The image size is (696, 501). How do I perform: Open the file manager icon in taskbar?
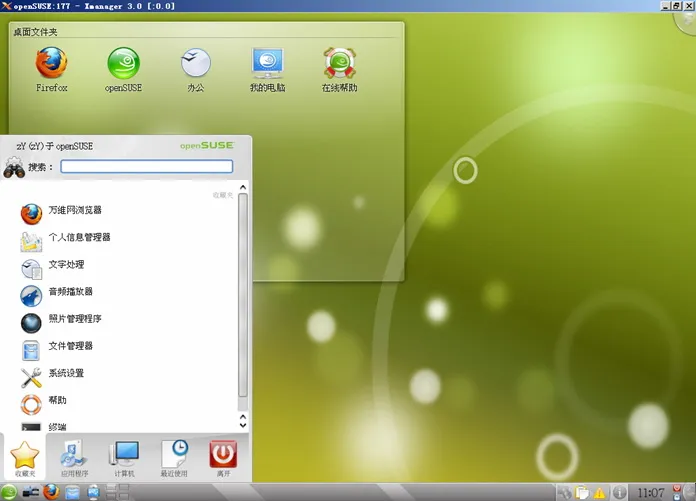(x=72, y=492)
